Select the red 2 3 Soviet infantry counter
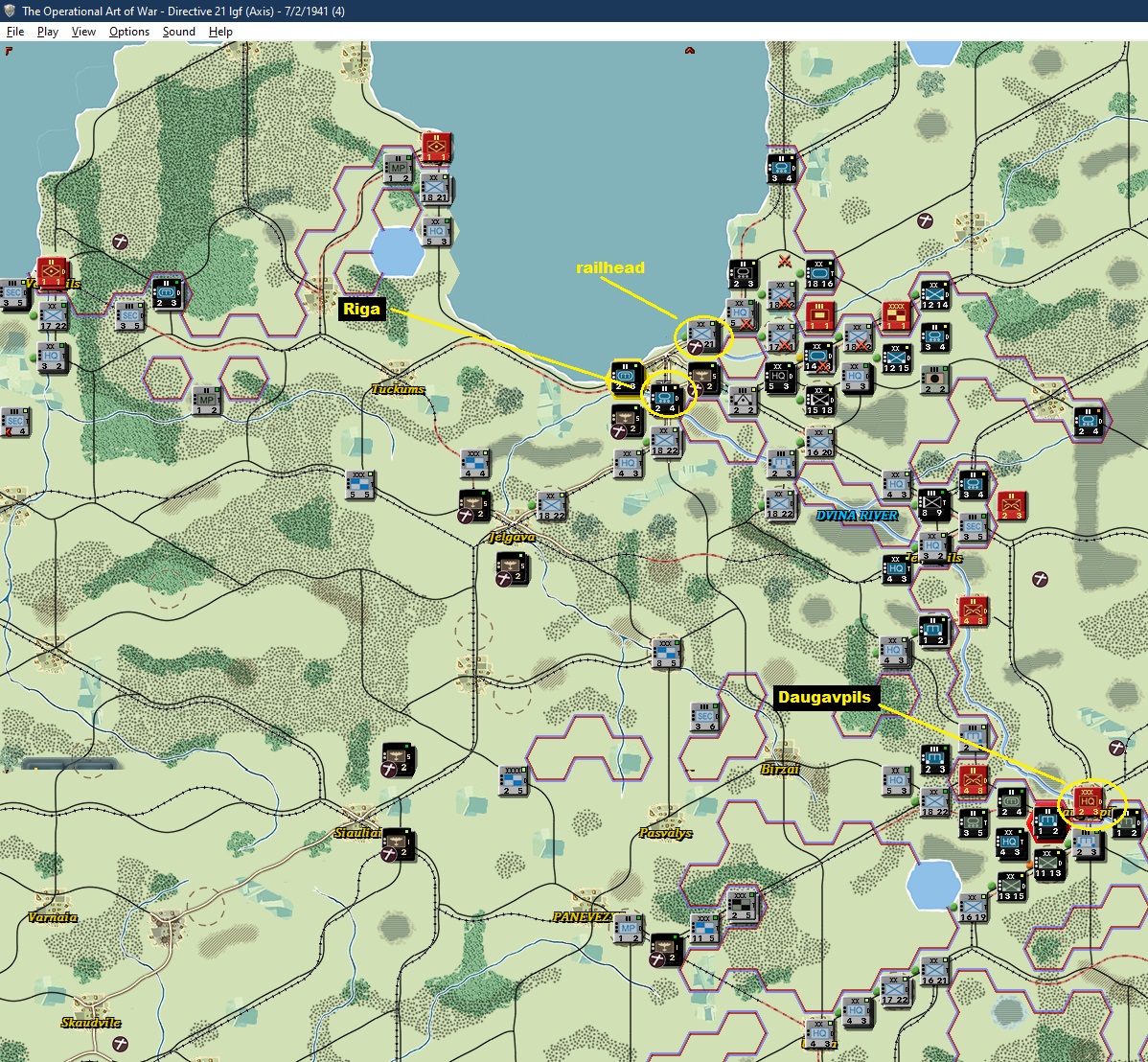 pos(1012,505)
